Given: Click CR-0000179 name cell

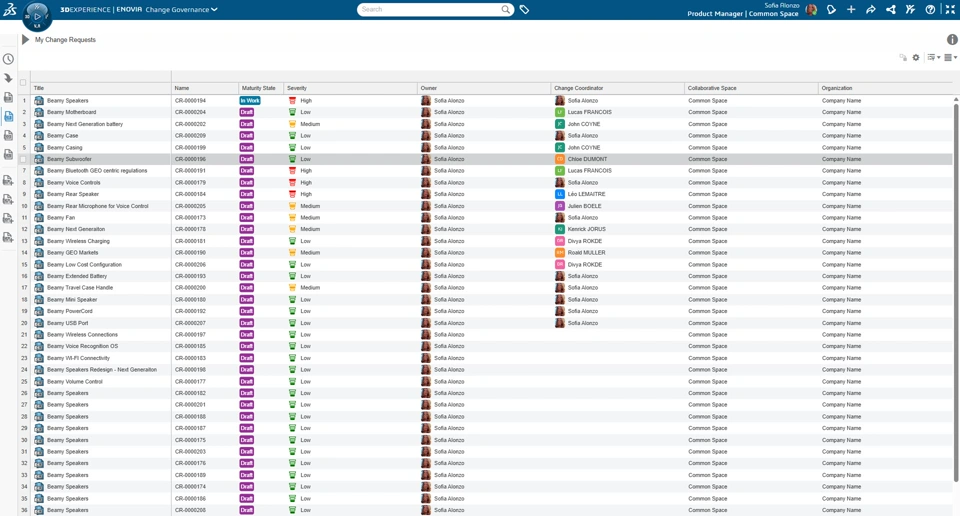Looking at the screenshot, I should pos(190,182).
